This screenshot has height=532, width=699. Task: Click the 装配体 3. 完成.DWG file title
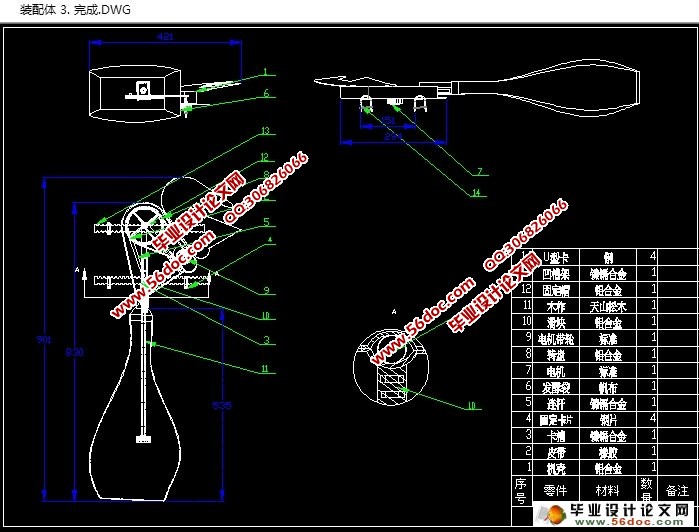75,10
